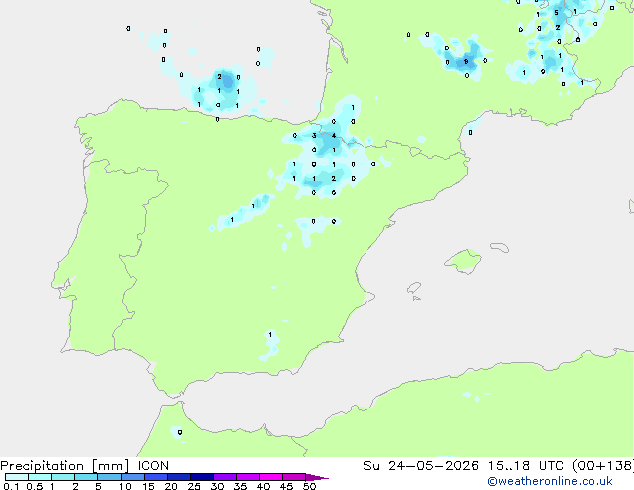Click the Precipitation [mm] ICON title
Screen dimensions: 634x490
[x=85, y=466]
